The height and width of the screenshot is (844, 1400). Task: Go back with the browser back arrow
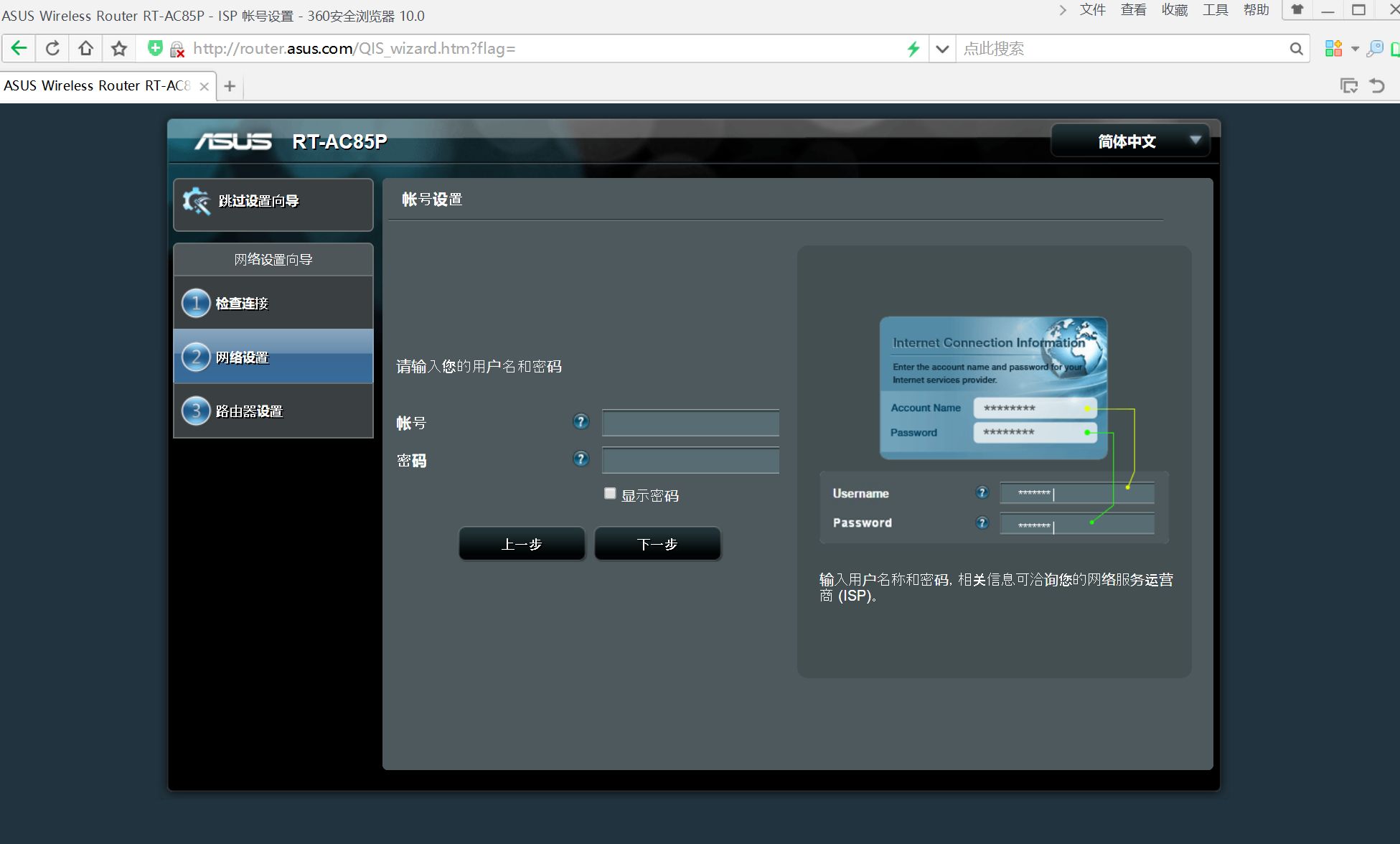[19, 49]
